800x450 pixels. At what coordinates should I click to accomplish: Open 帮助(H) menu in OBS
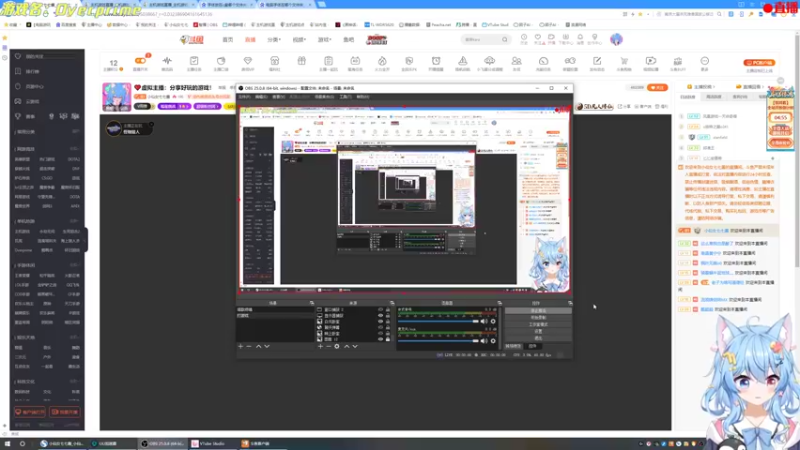pyautogui.click(x=363, y=96)
